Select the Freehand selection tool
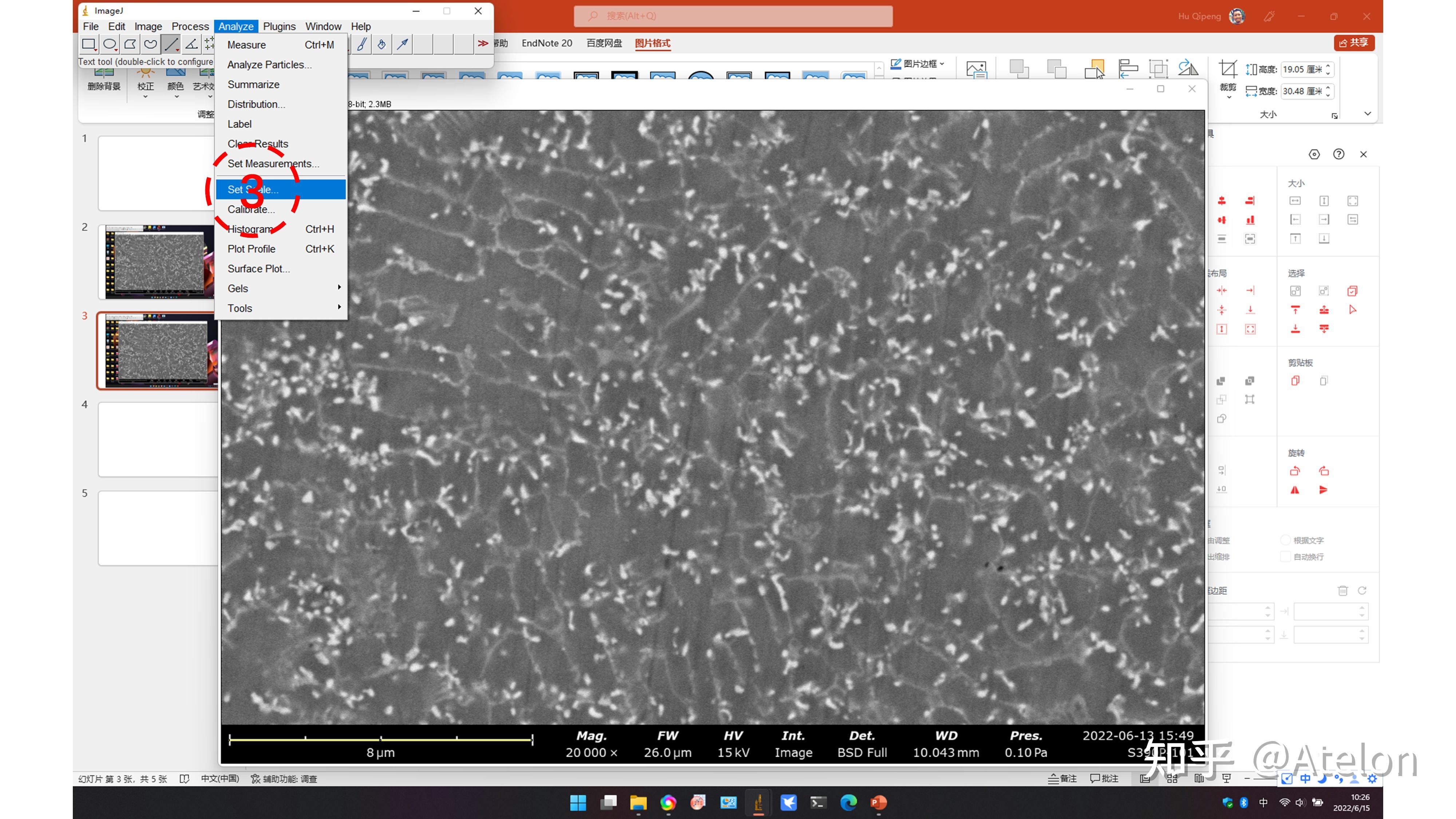This screenshot has height=819, width=1456. pyautogui.click(x=150, y=44)
